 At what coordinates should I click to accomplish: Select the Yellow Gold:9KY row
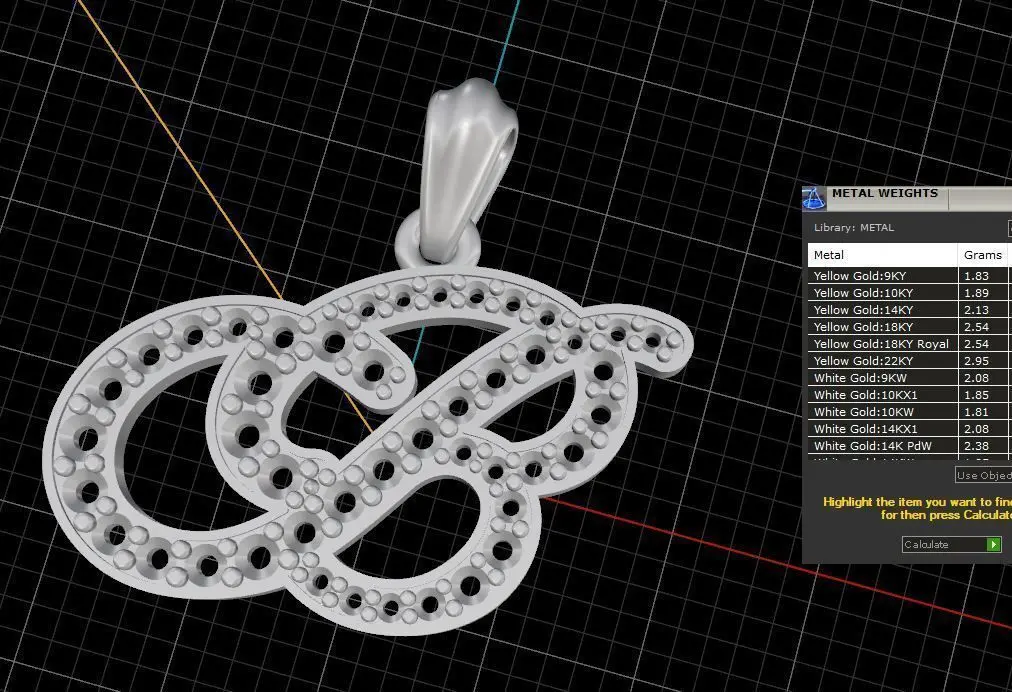coord(910,276)
